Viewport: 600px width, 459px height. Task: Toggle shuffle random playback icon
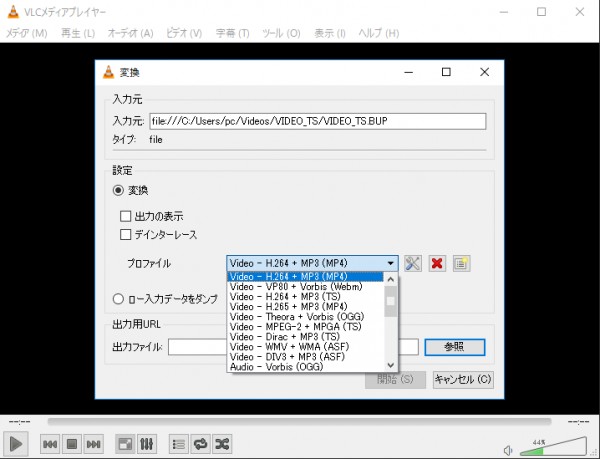pos(222,443)
